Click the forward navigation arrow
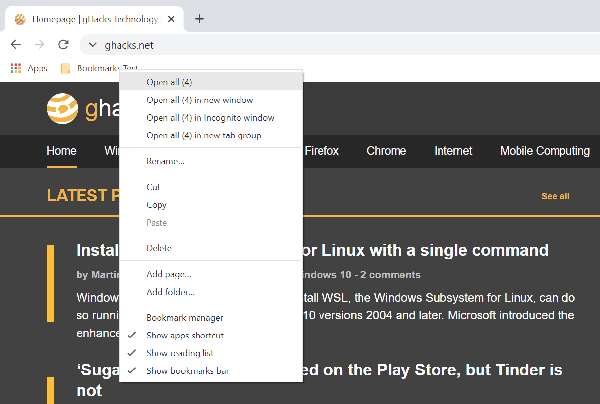 tap(39, 45)
